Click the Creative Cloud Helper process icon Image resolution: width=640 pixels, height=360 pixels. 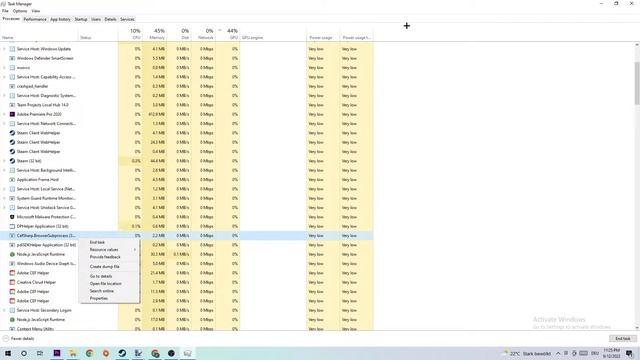click(x=12, y=282)
